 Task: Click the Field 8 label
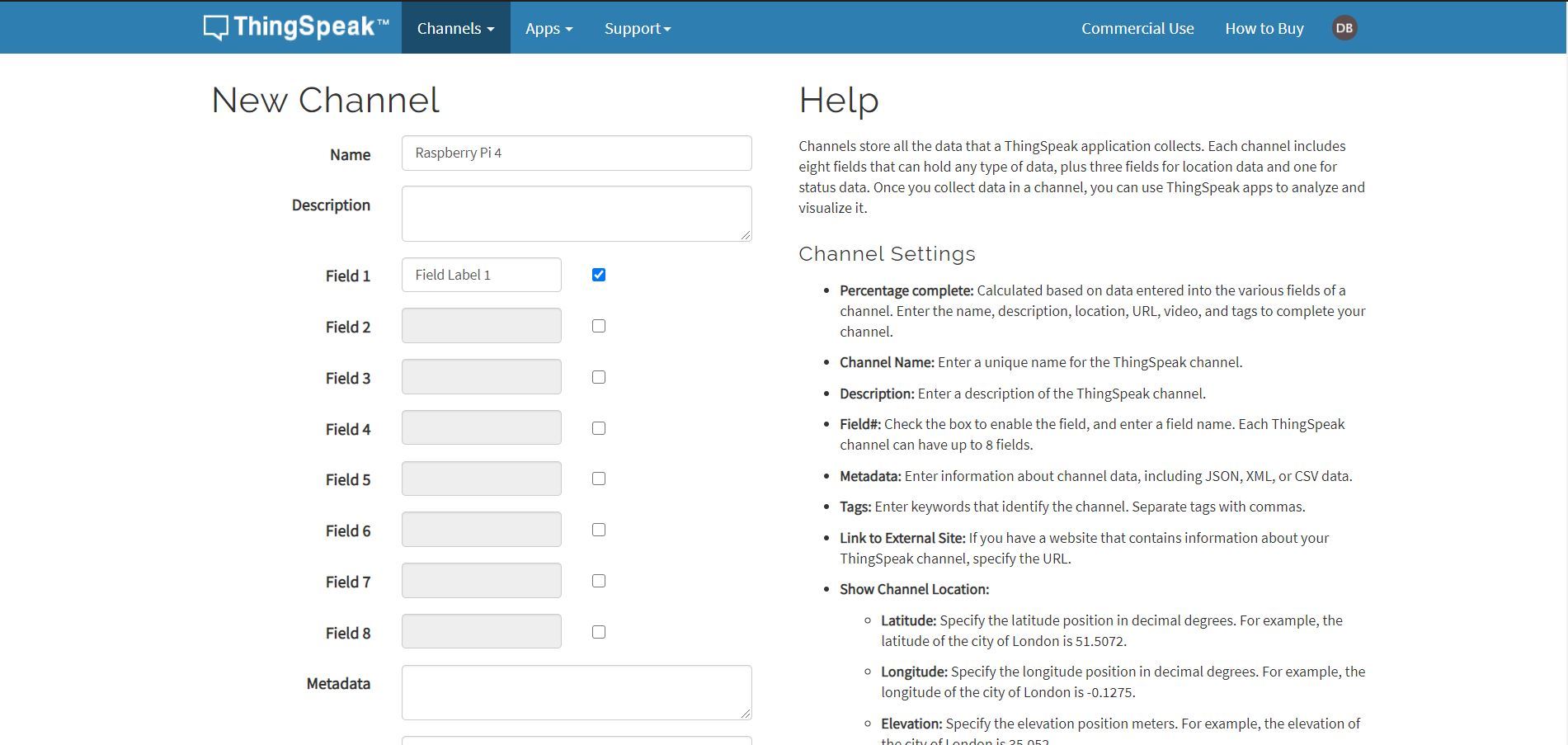coord(348,633)
